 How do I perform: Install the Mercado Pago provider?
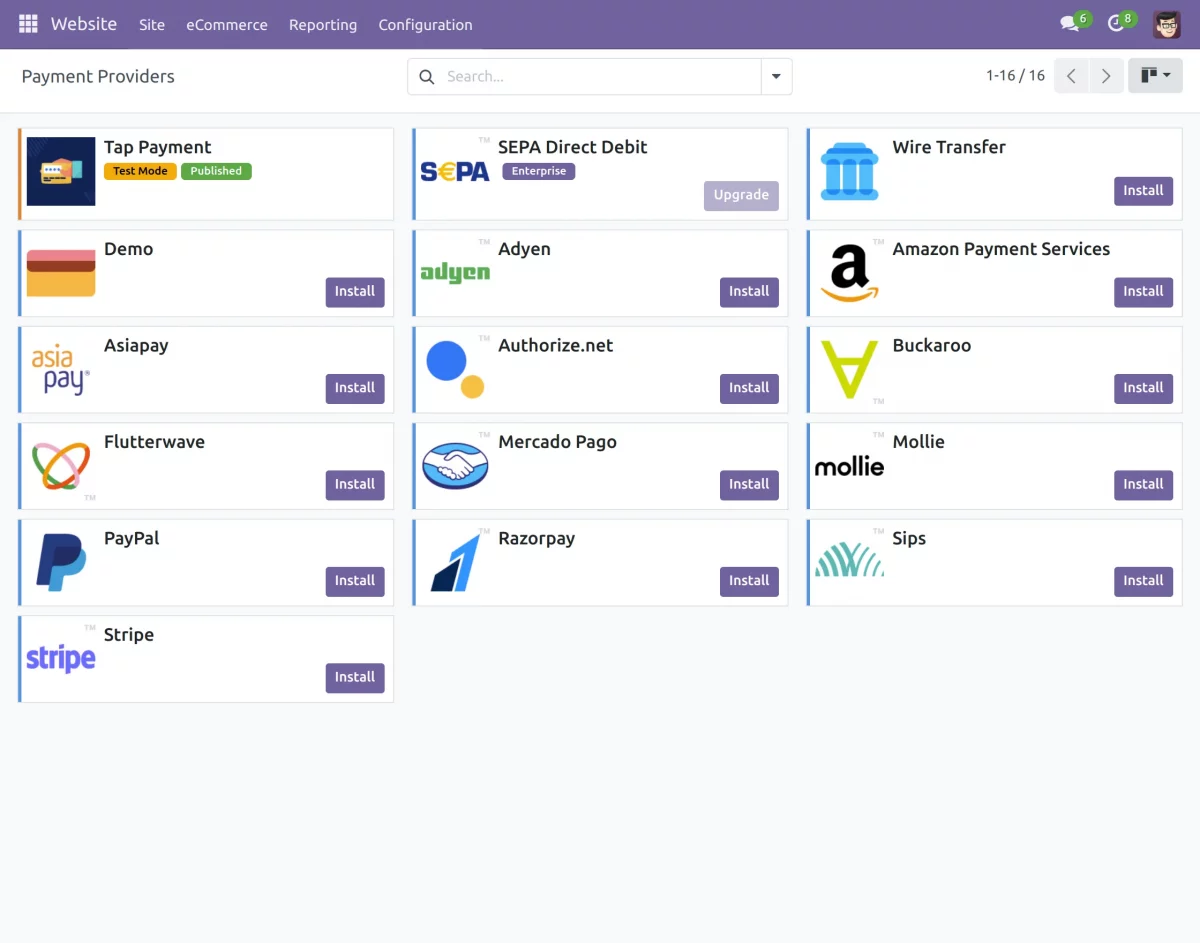pos(749,485)
